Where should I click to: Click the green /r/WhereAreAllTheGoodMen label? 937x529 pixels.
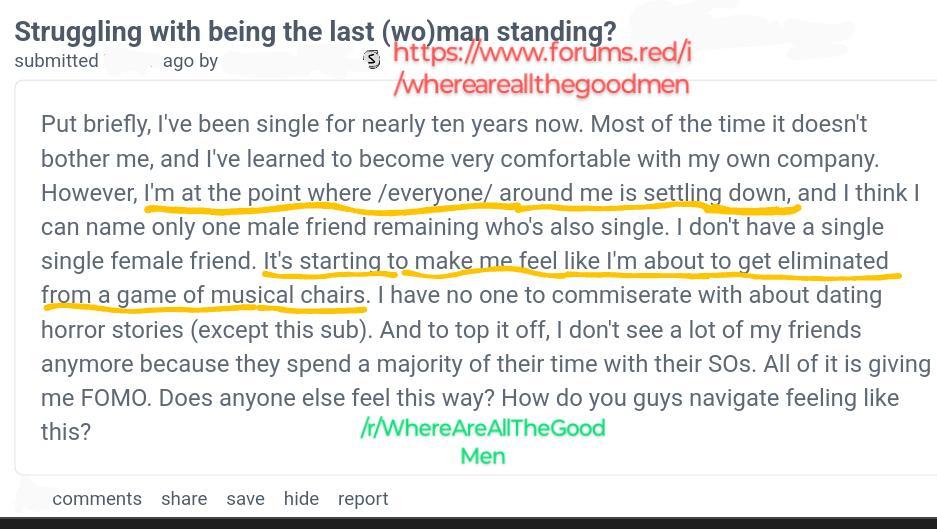pos(483,441)
